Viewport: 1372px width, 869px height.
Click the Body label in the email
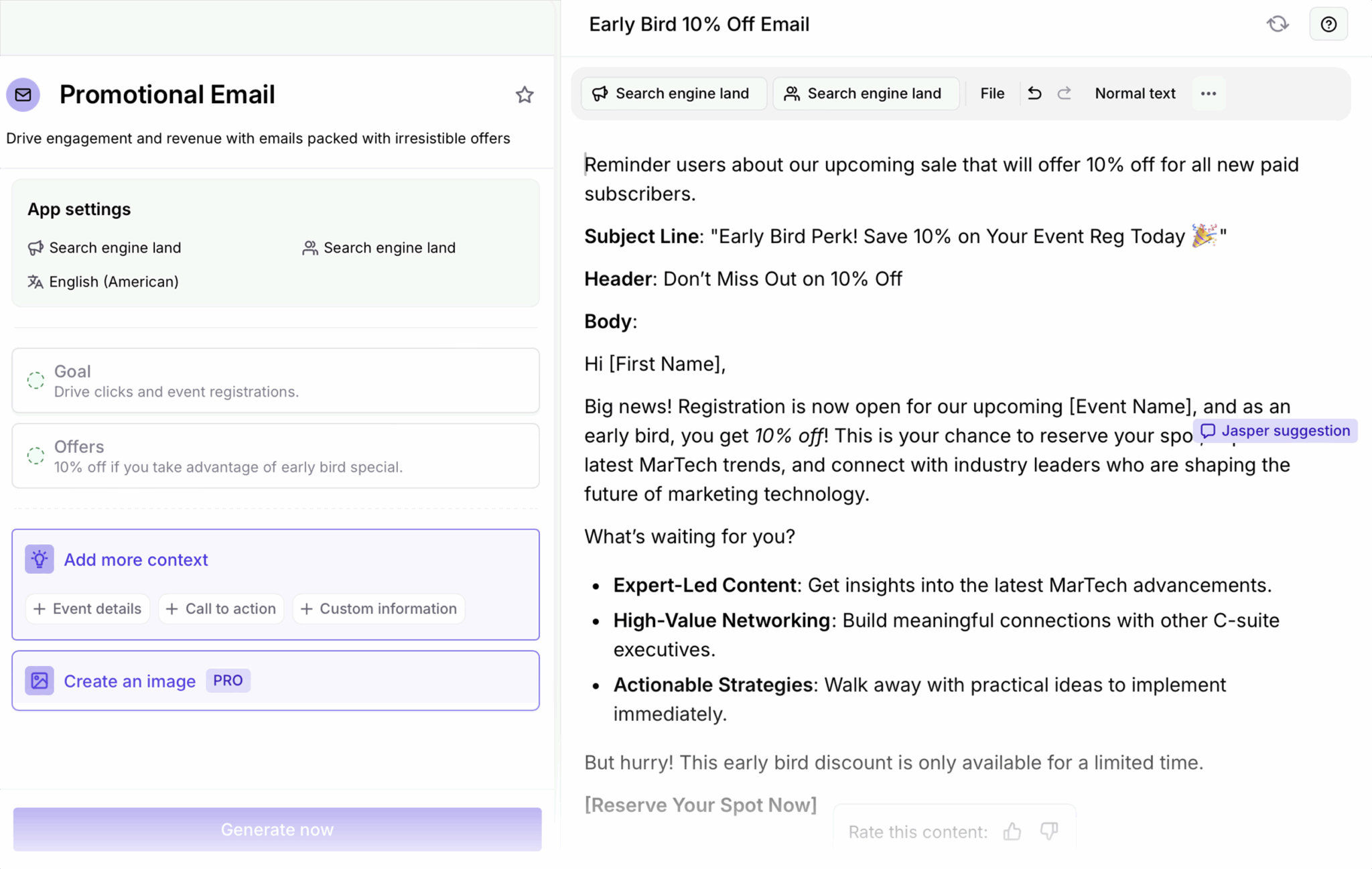610,322
